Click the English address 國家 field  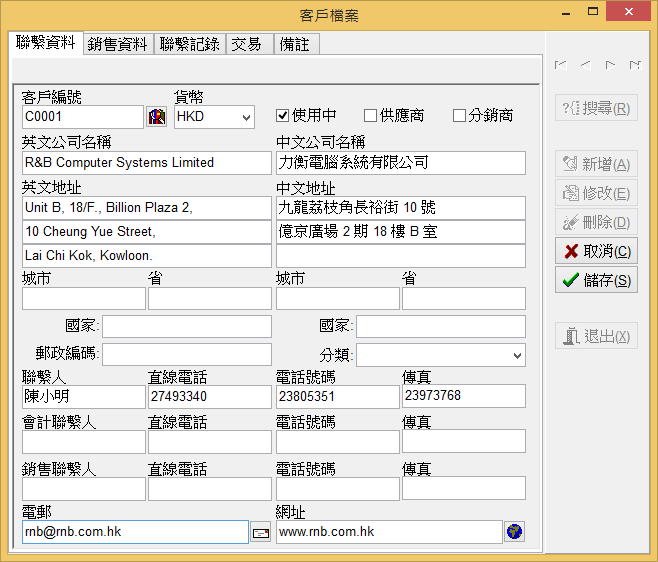[187, 327]
